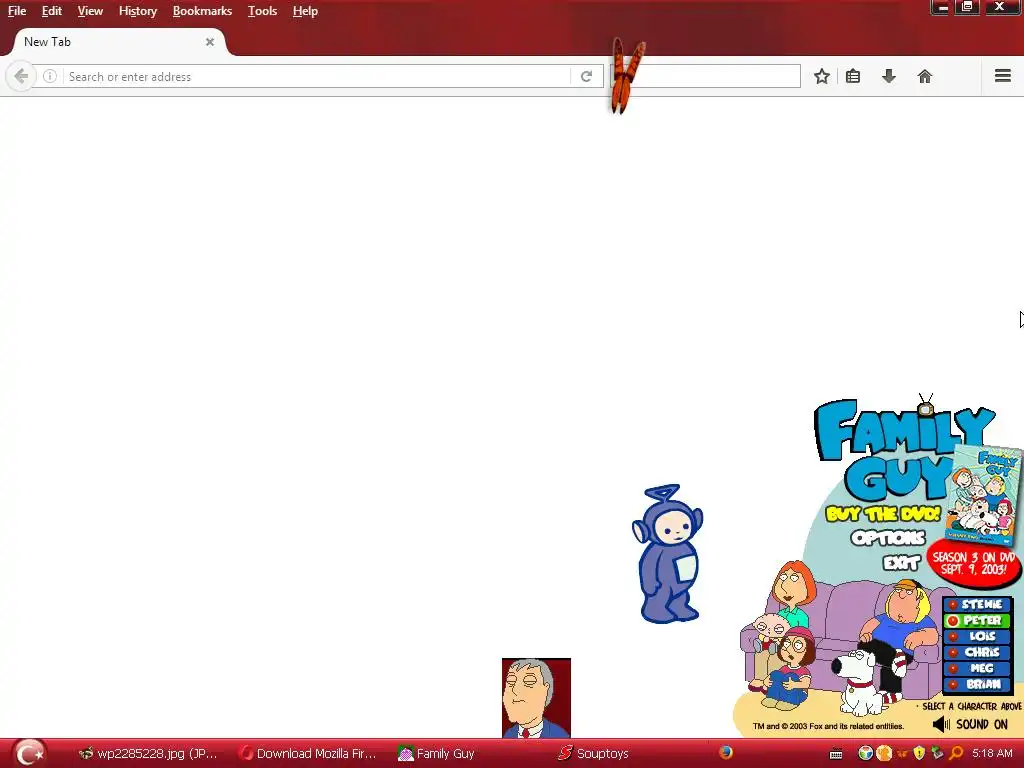Open the Tools menu
The image size is (1024, 768).
[263, 11]
